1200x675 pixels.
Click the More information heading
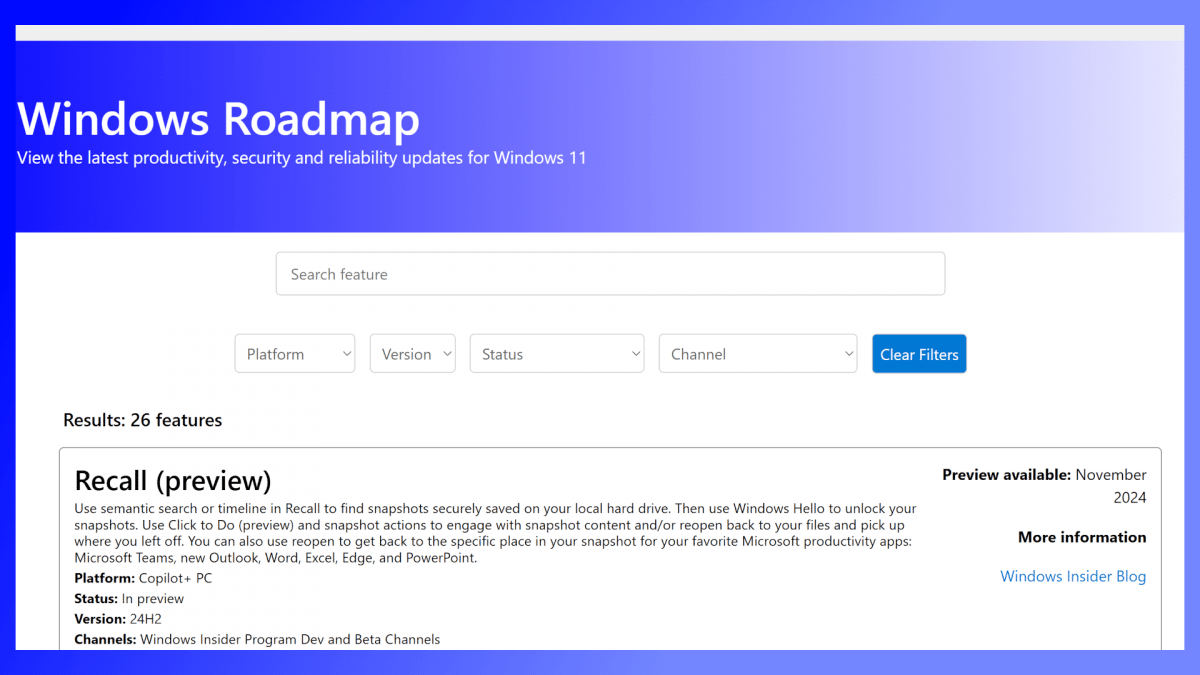[x=1082, y=537]
